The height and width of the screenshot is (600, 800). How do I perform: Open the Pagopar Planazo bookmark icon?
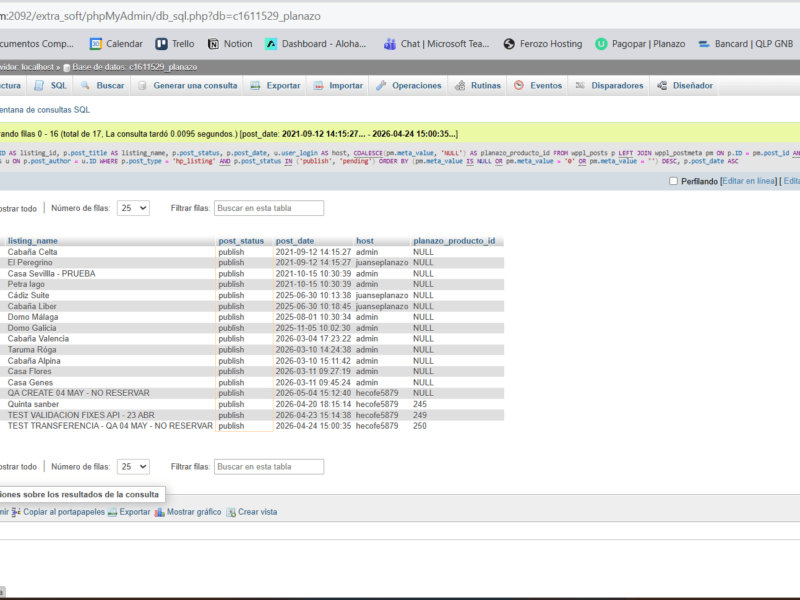click(x=601, y=44)
